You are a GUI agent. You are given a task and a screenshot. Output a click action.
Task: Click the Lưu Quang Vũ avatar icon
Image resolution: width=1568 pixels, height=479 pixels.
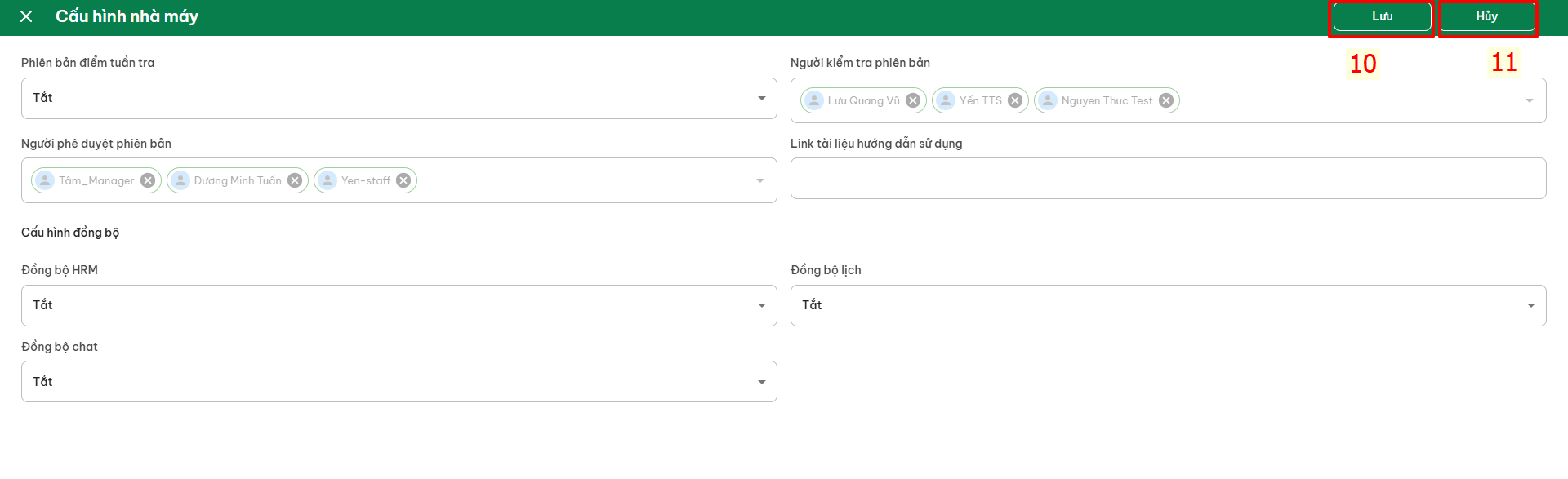814,100
